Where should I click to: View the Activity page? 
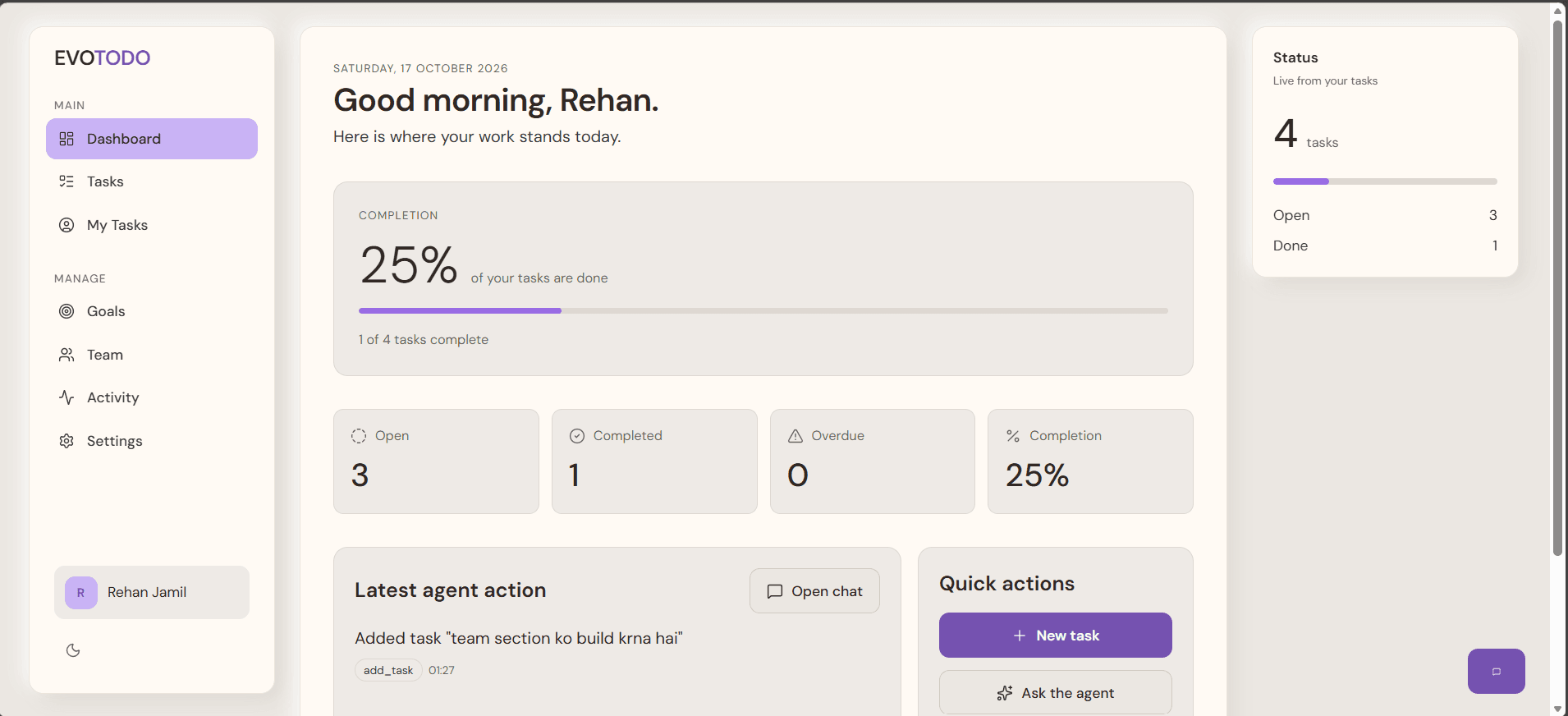(x=152, y=397)
